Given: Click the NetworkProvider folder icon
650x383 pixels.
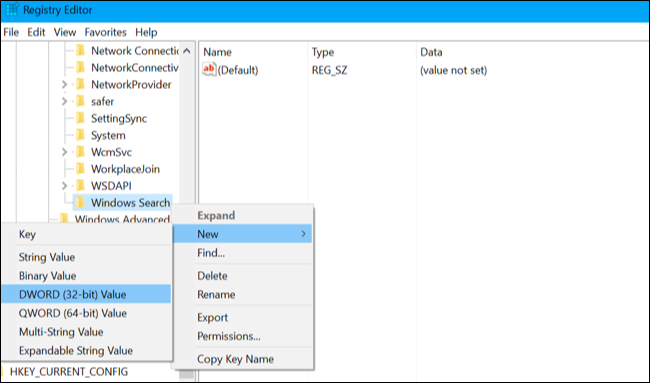Looking at the screenshot, I should pos(80,84).
